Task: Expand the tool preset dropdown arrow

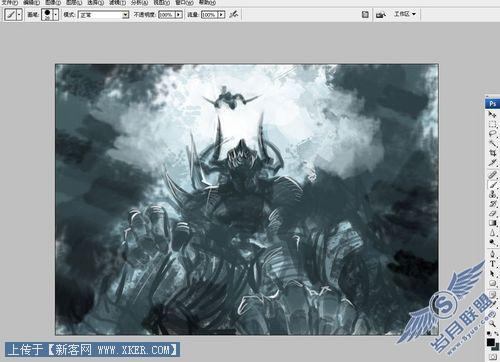Action: (x=19, y=15)
